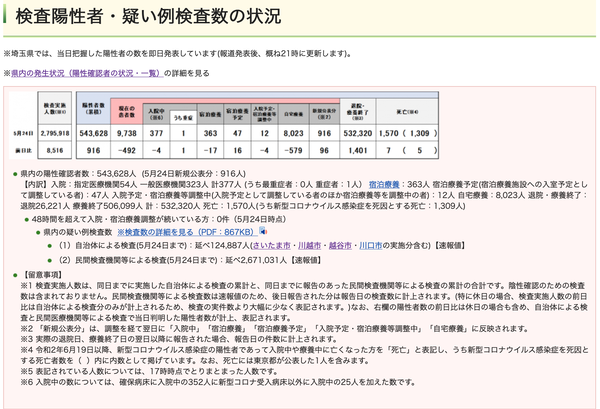The width and height of the screenshot is (600, 409).
Task: Click the 県内の疑い例検査数 label
Action: [x=78, y=232]
